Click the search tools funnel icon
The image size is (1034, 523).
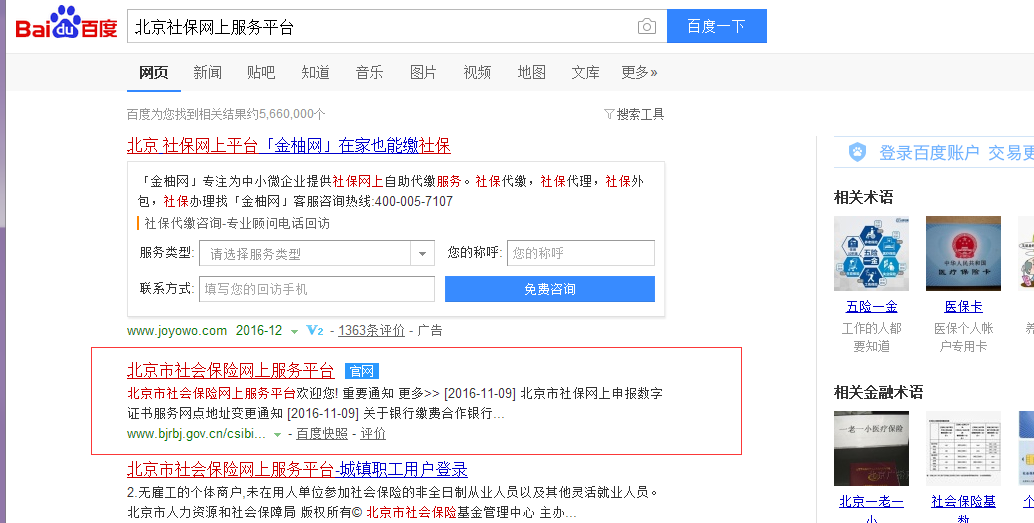609,114
